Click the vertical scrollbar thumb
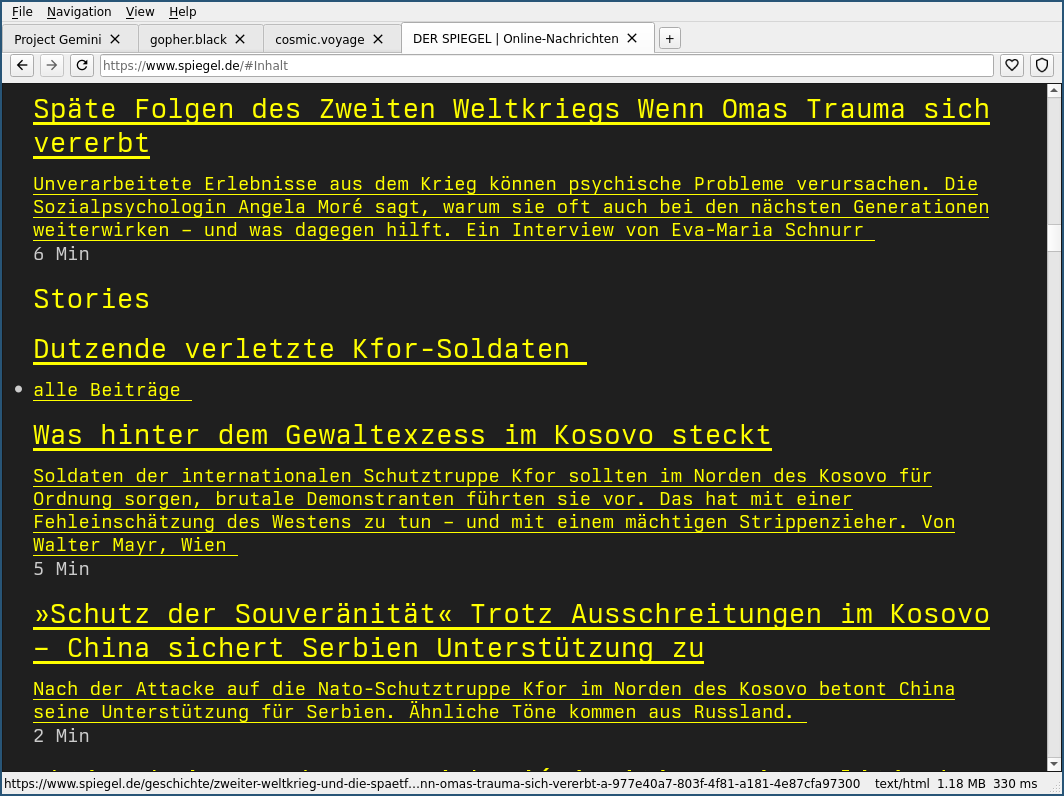The image size is (1064, 796). 1054,238
